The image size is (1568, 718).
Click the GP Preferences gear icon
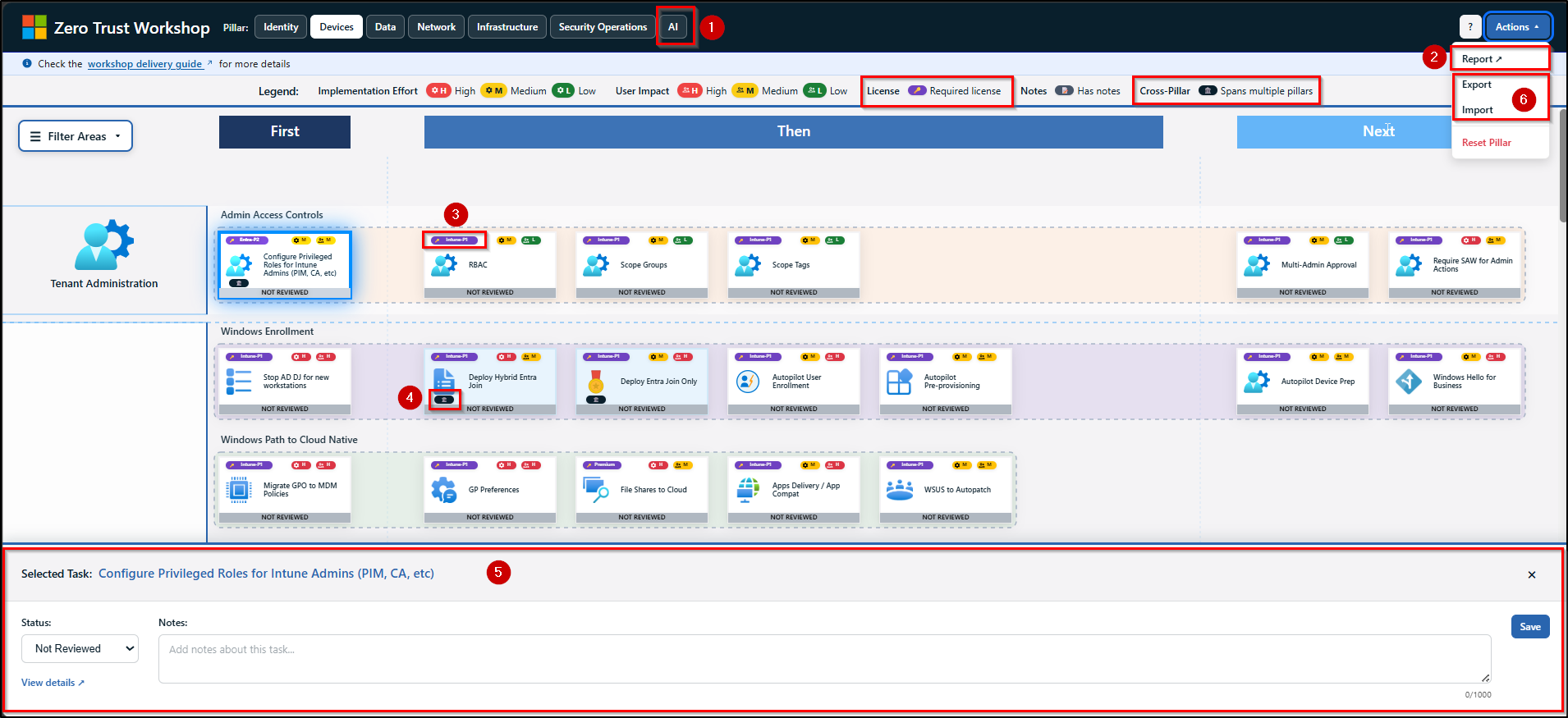(x=444, y=490)
